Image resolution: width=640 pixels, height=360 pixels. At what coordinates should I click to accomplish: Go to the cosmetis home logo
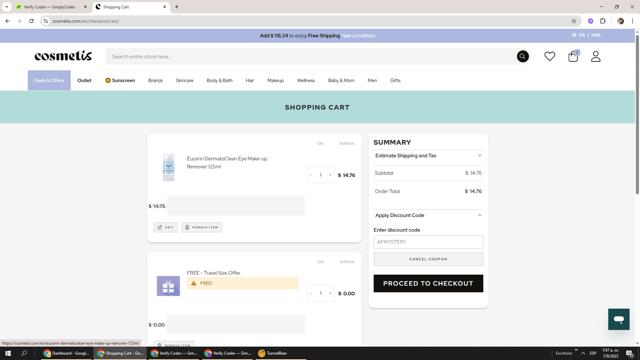coord(63,56)
